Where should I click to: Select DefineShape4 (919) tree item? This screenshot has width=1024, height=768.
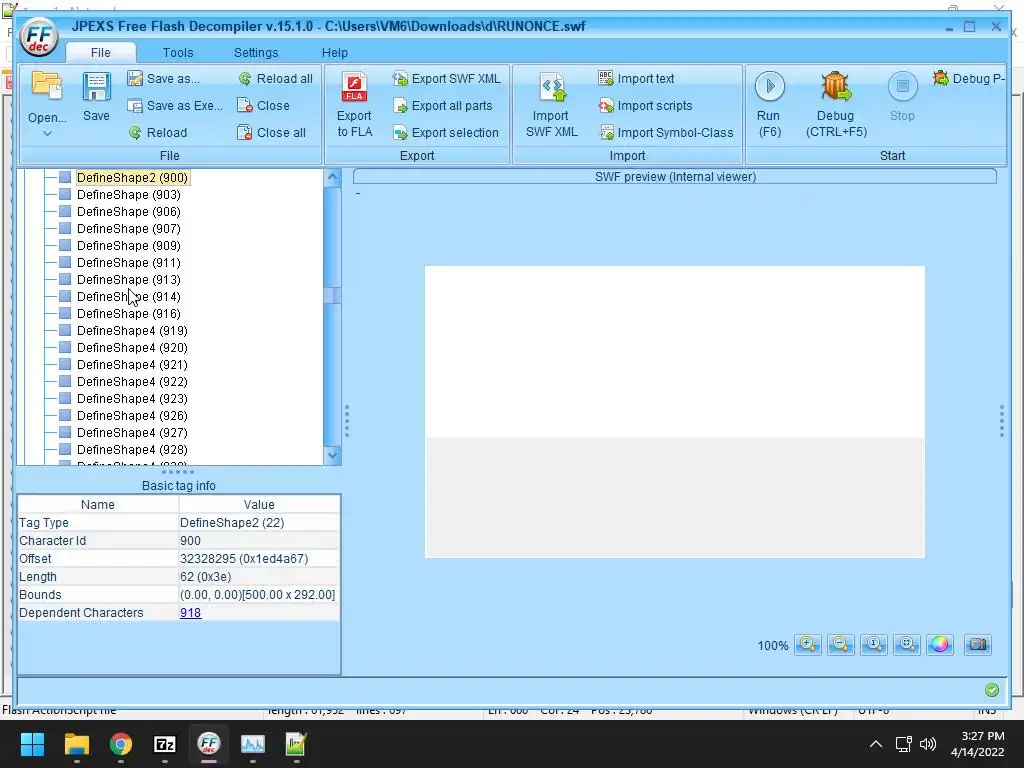click(x=132, y=330)
